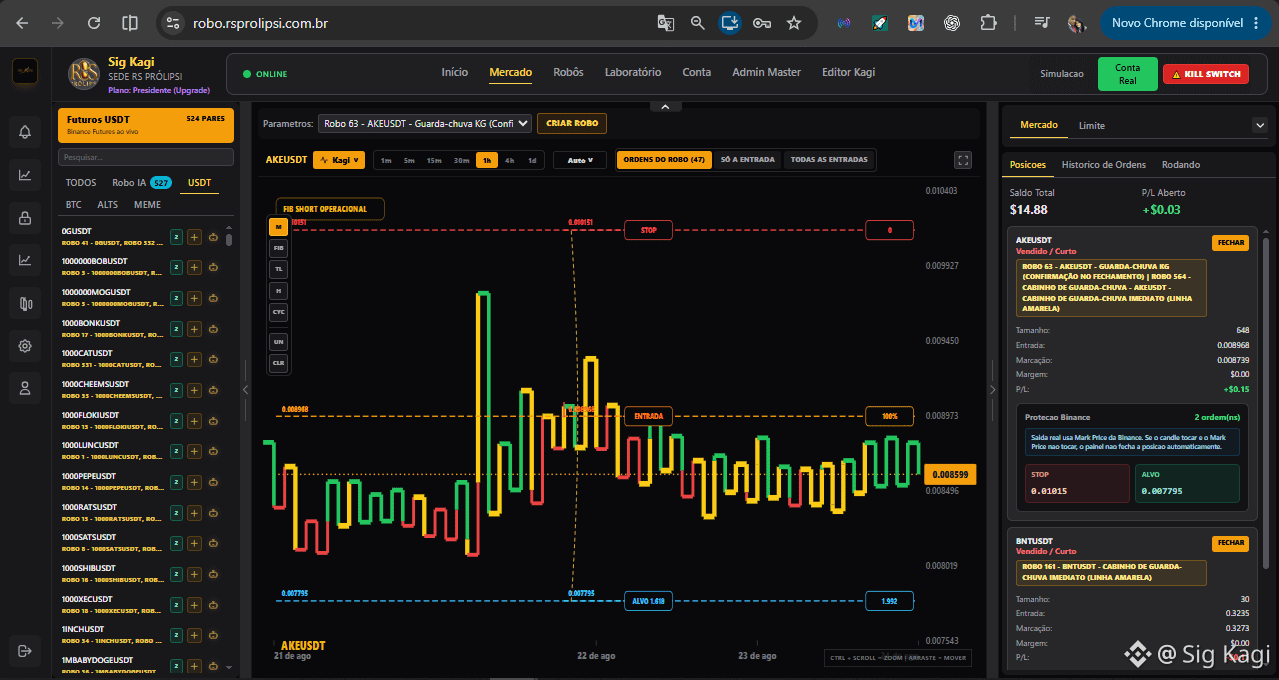1279x680 pixels.
Task: Click the robot icon on the 1000PEPEUSDT row
Action: pos(213,482)
